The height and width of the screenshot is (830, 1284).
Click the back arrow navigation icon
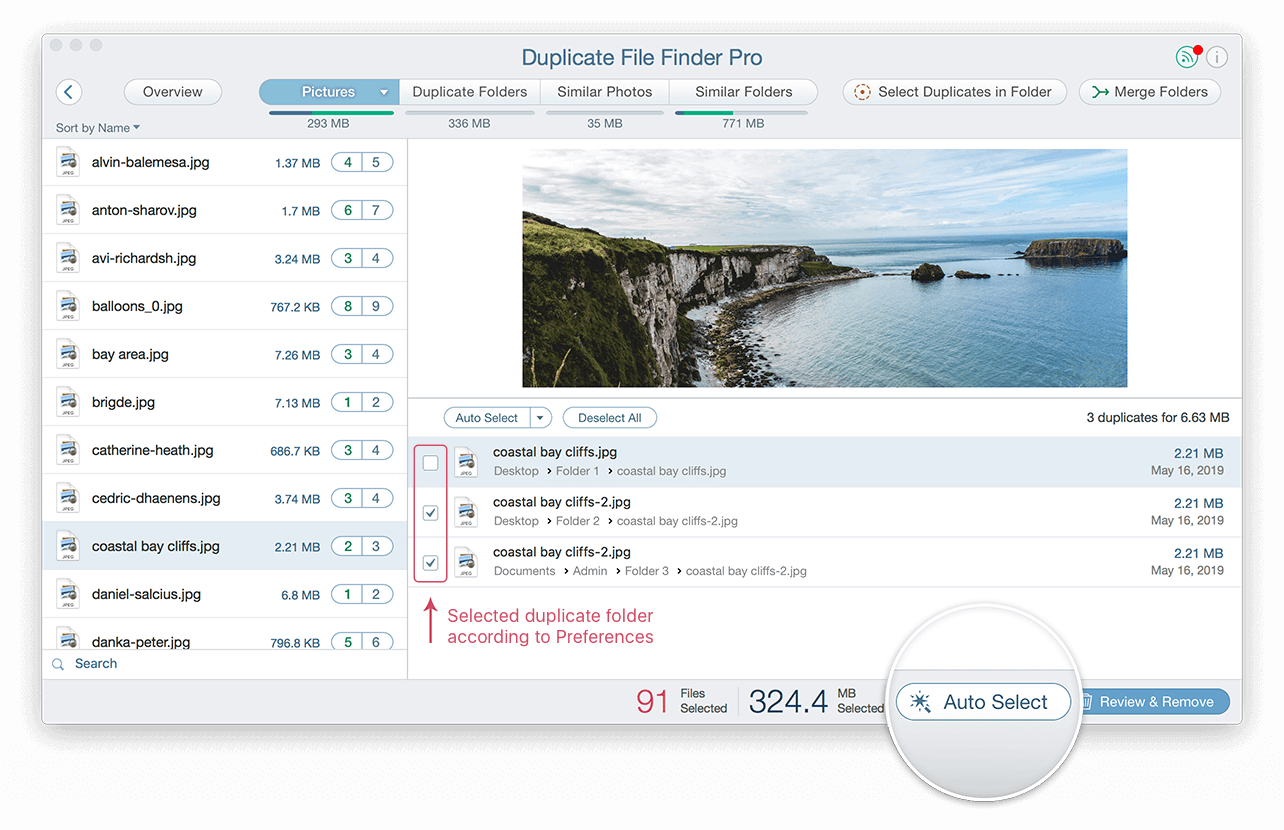coord(68,91)
